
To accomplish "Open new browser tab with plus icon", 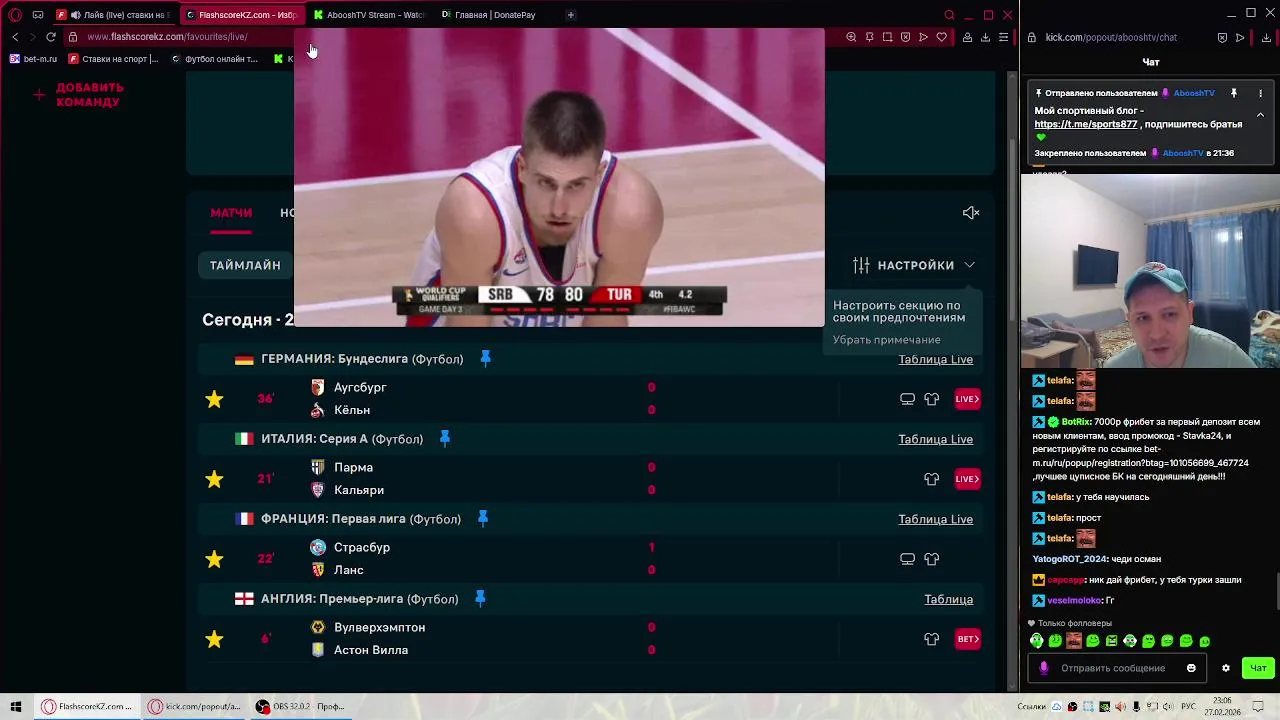I will (570, 15).
